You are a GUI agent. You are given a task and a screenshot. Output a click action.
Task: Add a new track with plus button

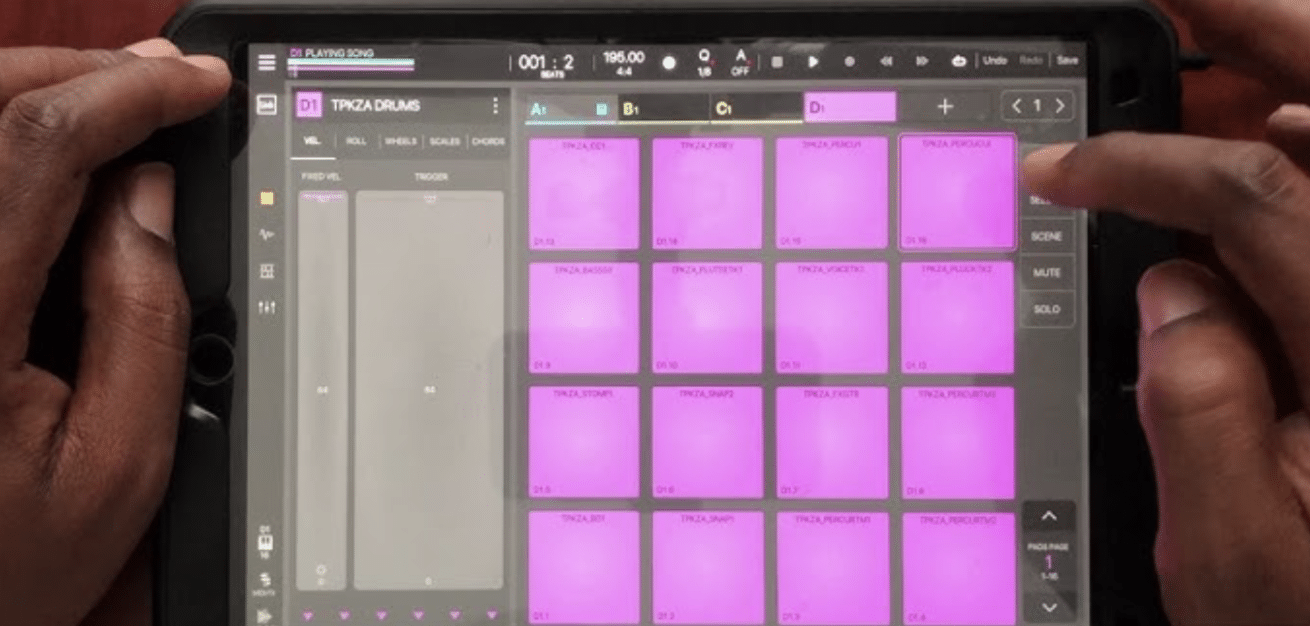point(945,107)
